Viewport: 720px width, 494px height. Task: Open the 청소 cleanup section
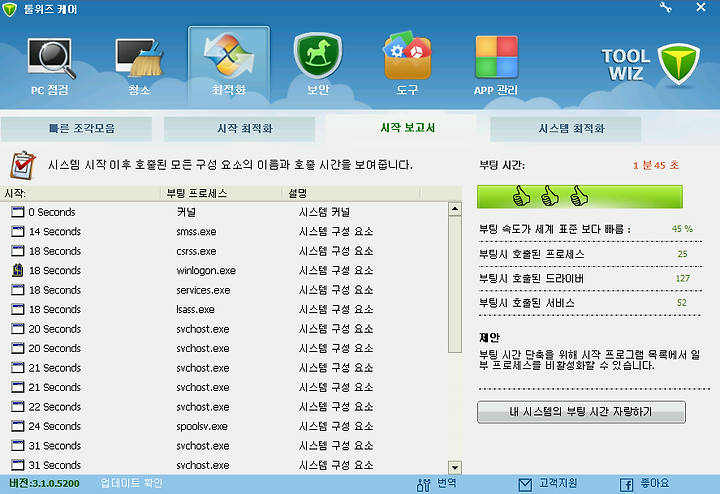(139, 67)
